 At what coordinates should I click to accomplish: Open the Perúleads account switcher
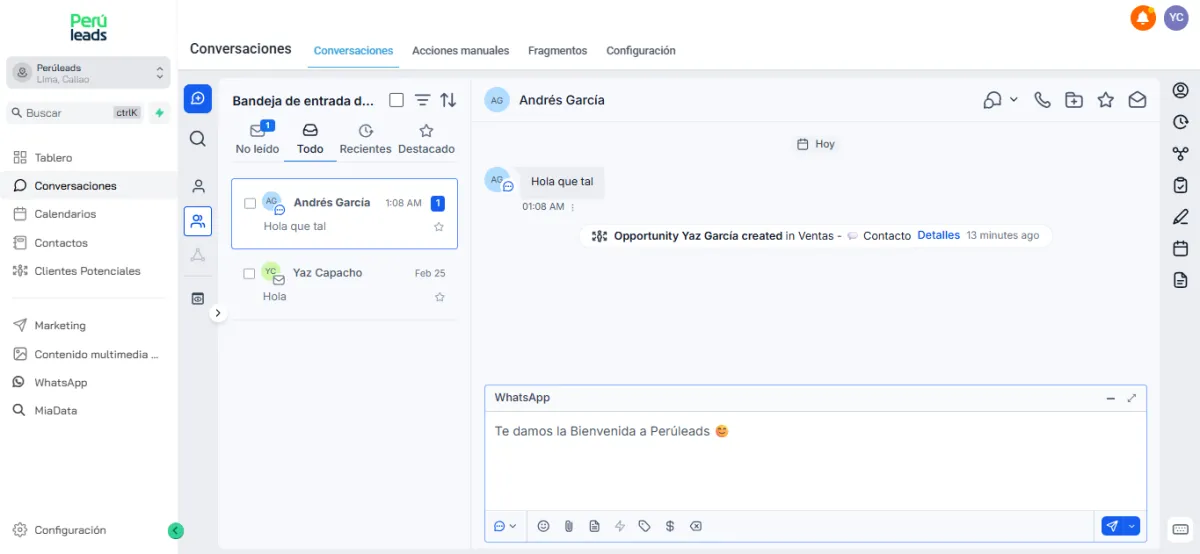tap(88, 73)
